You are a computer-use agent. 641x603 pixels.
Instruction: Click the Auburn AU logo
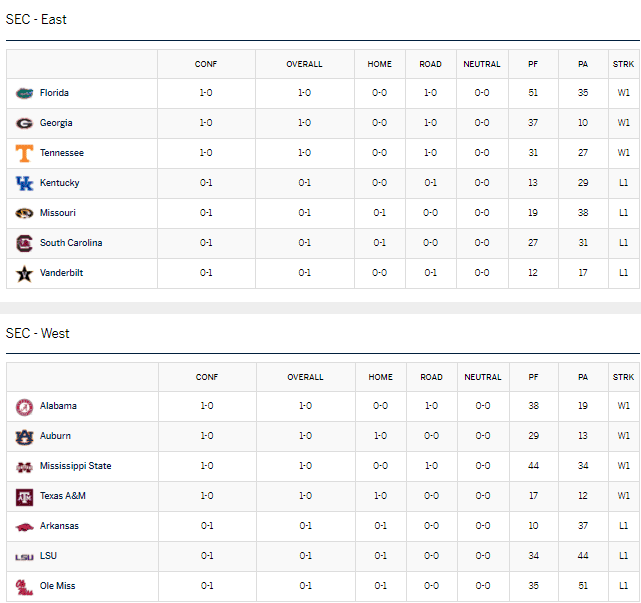24,437
